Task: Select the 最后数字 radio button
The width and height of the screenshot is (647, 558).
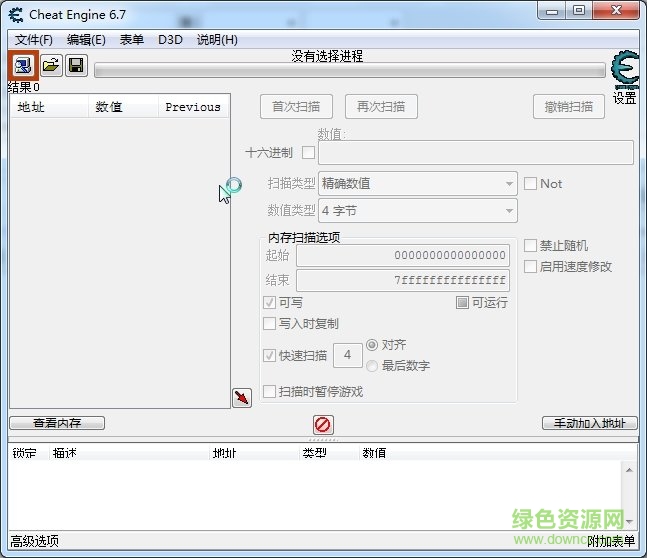Action: [372, 366]
